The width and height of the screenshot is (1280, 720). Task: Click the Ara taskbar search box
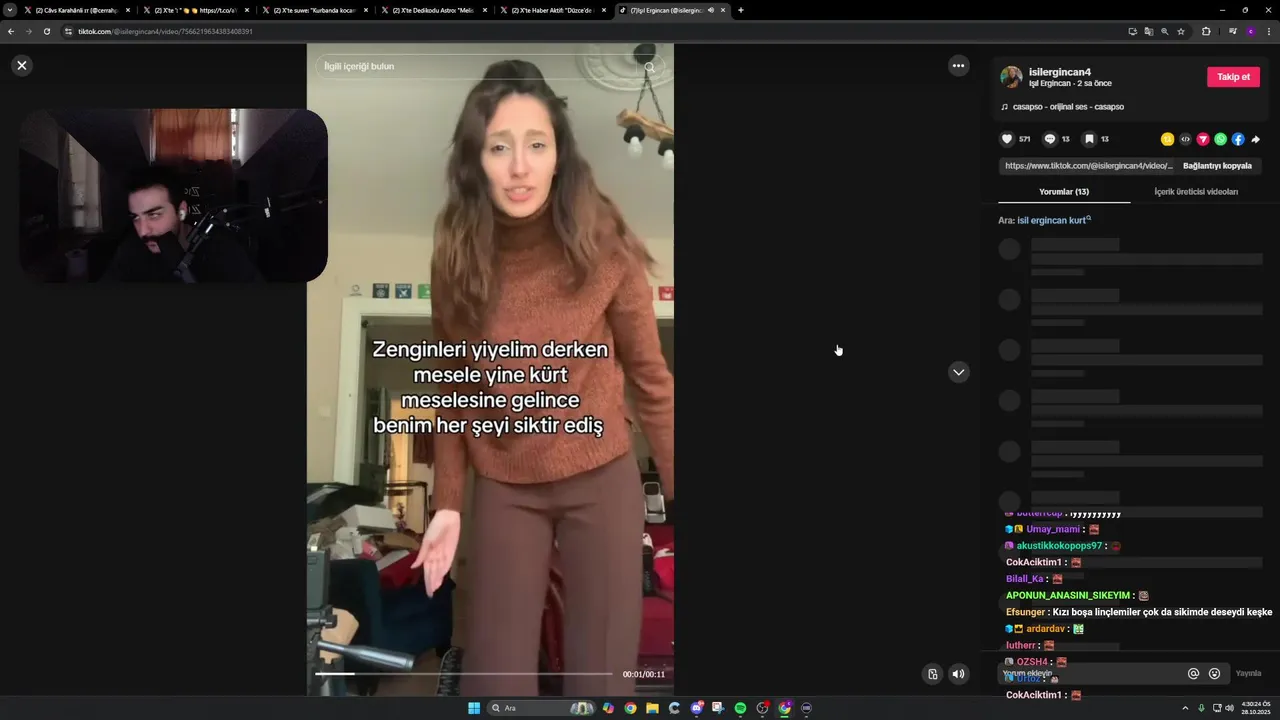(x=540, y=708)
